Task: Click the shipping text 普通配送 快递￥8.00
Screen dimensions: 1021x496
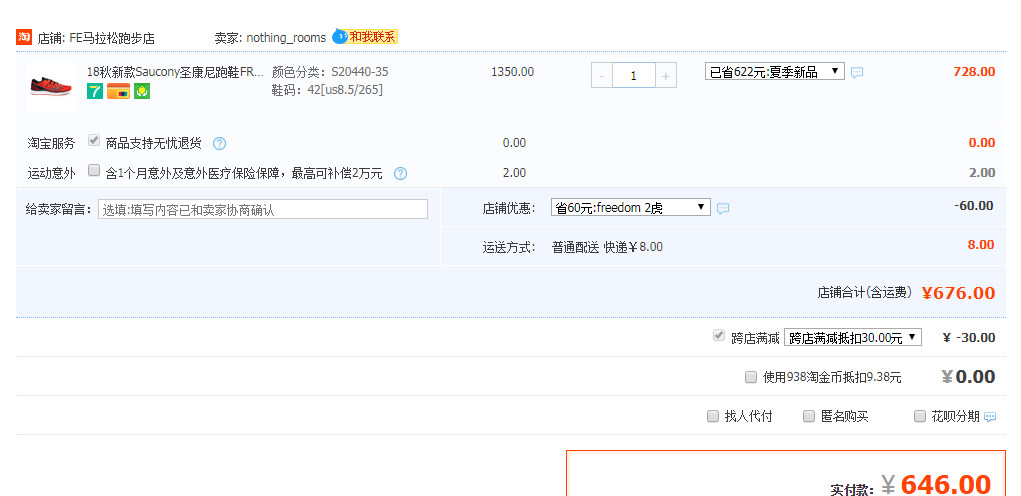Action: pyautogui.click(x=608, y=247)
